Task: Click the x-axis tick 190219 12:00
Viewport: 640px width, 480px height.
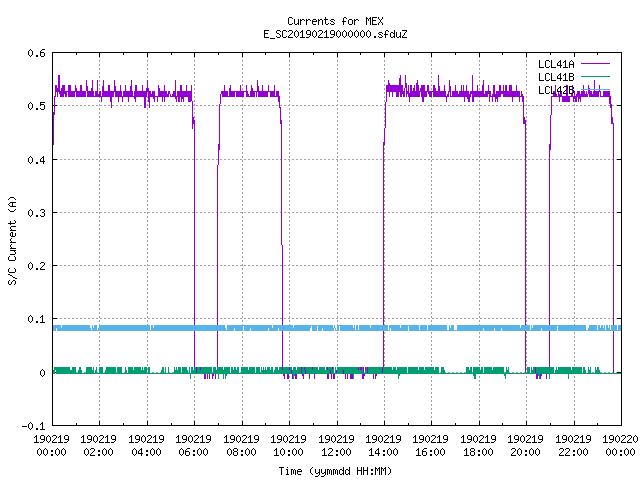Action: click(336, 445)
